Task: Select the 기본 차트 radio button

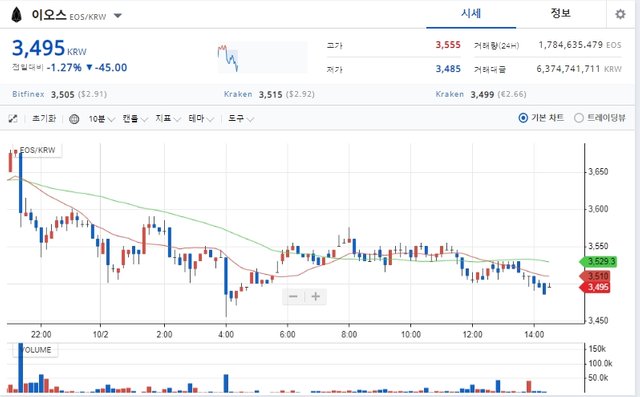Action: pos(523,118)
